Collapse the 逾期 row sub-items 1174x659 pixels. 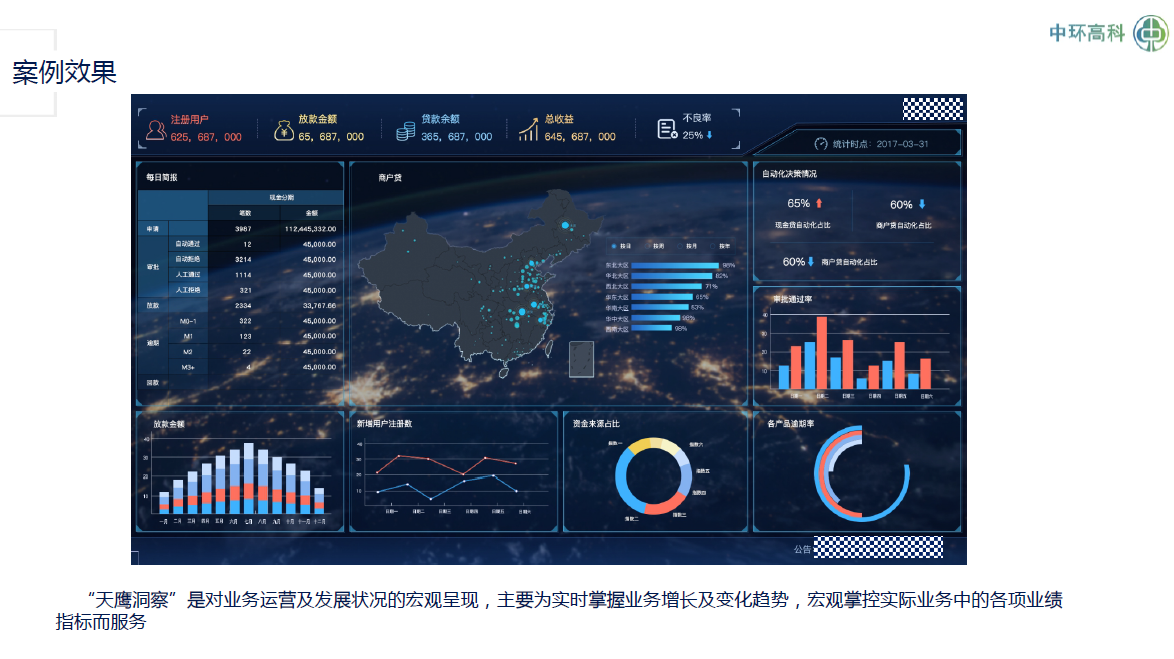tap(152, 341)
